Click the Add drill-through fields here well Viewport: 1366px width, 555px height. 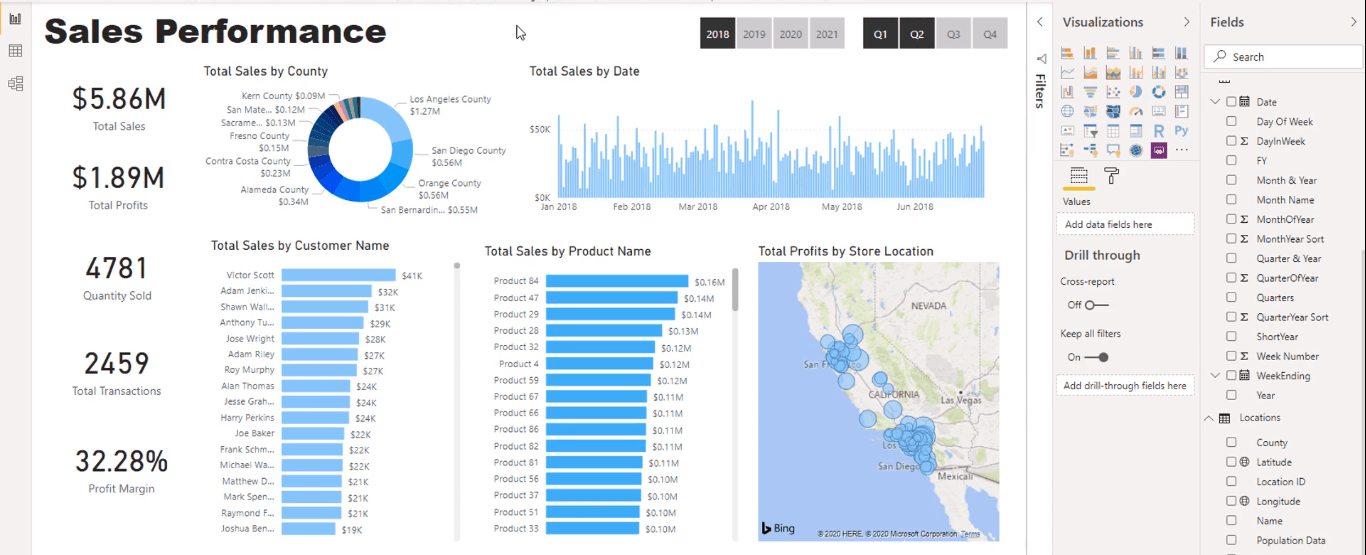coord(1125,385)
